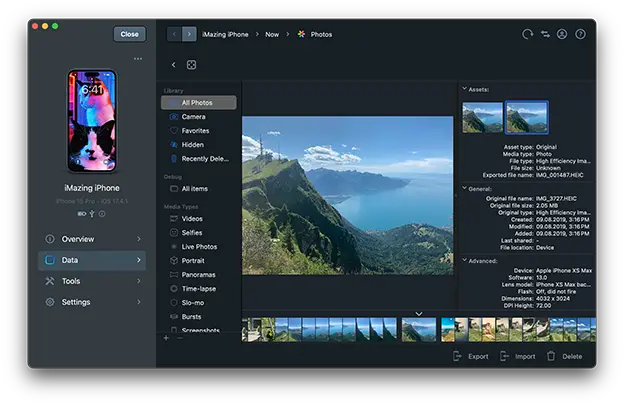Click the Delete trash icon
The height and width of the screenshot is (405, 624).
click(x=551, y=356)
